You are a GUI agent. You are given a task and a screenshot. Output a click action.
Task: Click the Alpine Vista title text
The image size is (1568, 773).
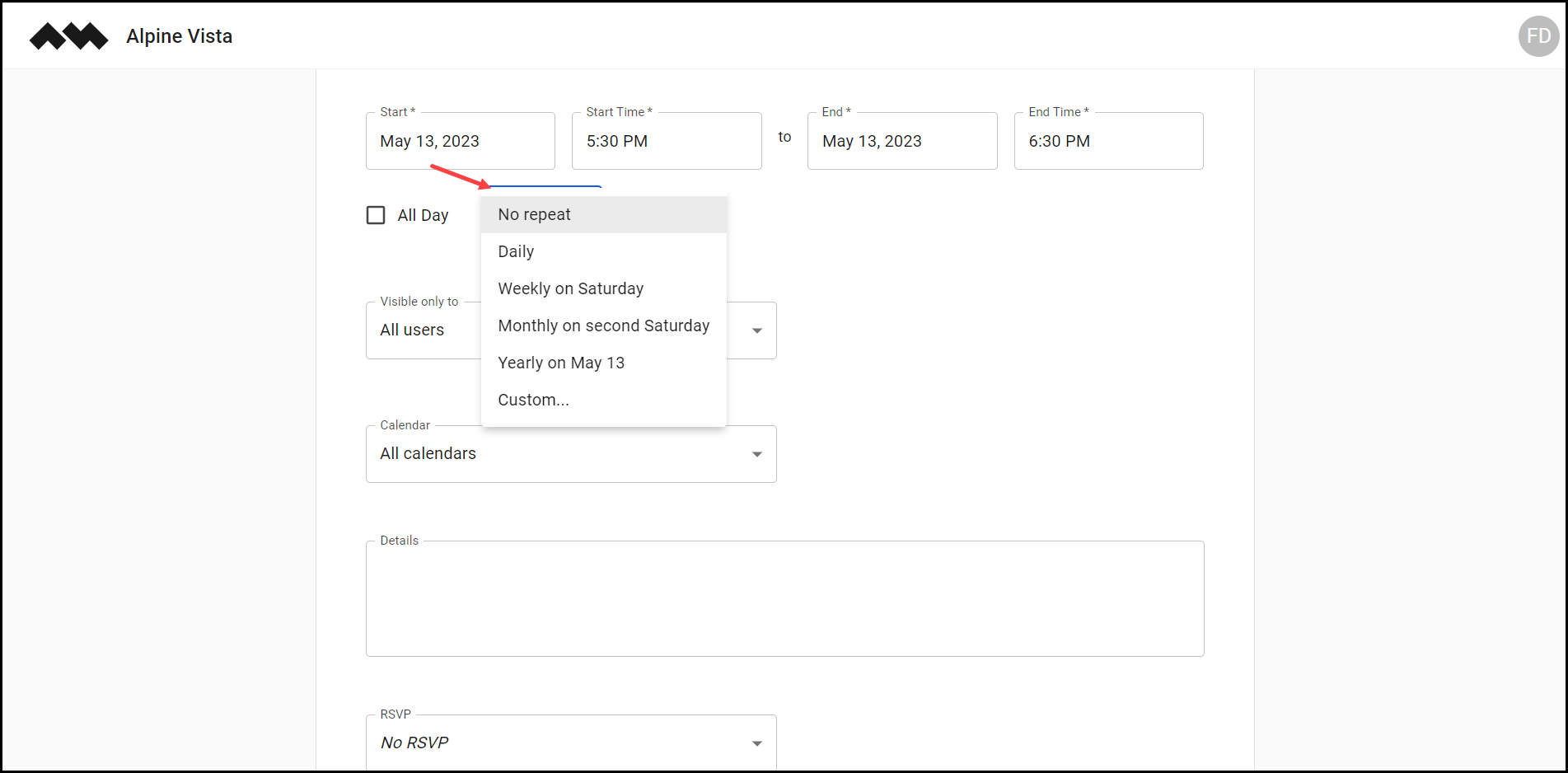tap(180, 36)
